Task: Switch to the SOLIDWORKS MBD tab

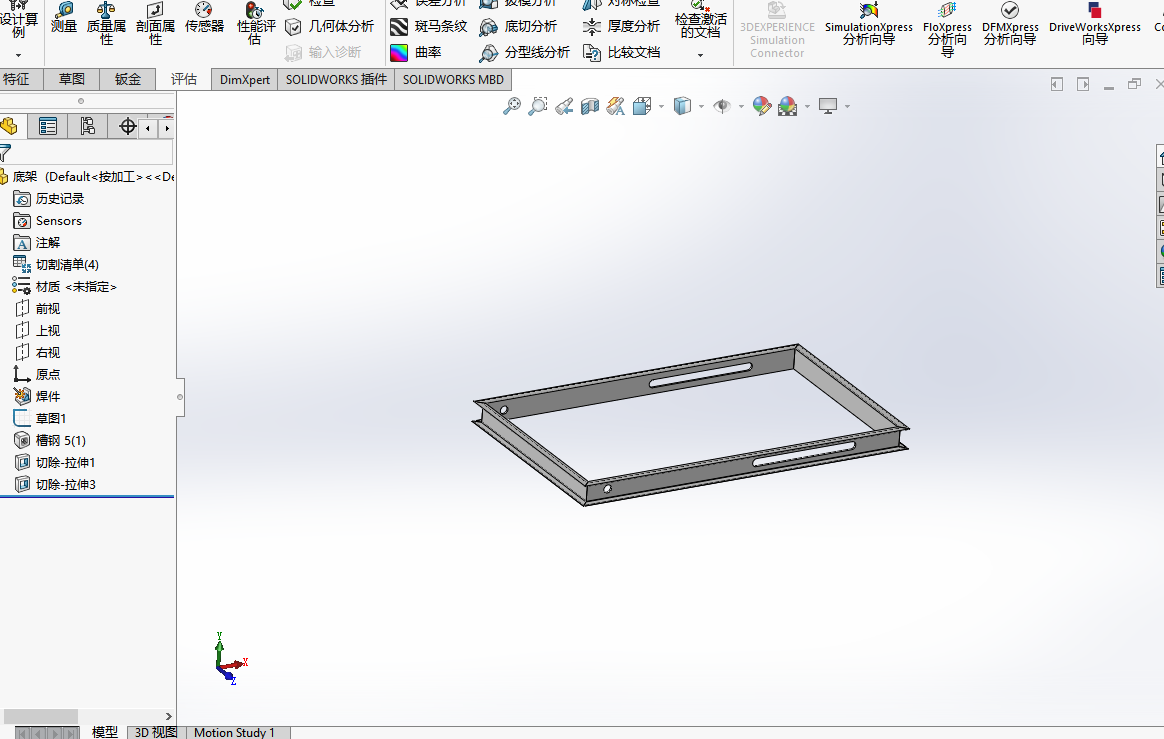Action: click(x=453, y=79)
